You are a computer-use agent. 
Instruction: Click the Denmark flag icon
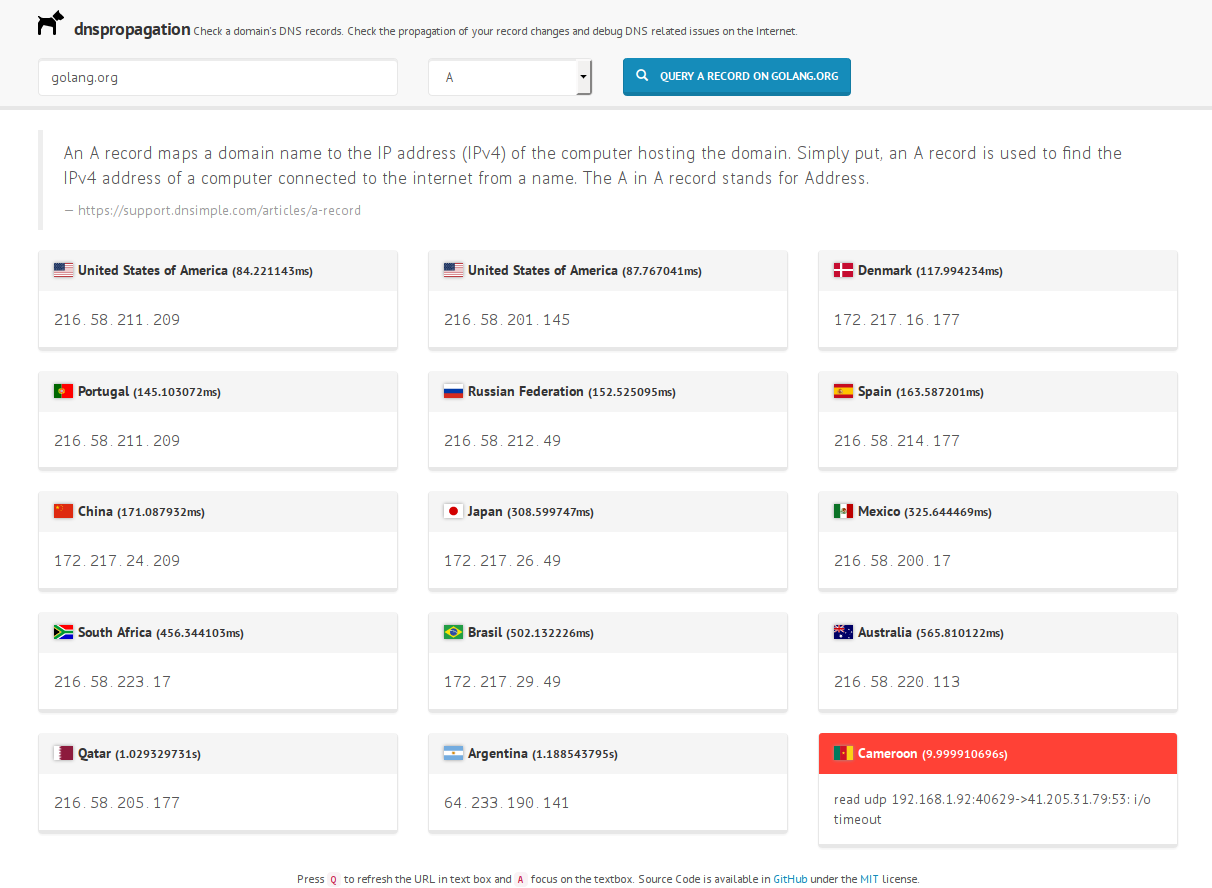(x=843, y=270)
